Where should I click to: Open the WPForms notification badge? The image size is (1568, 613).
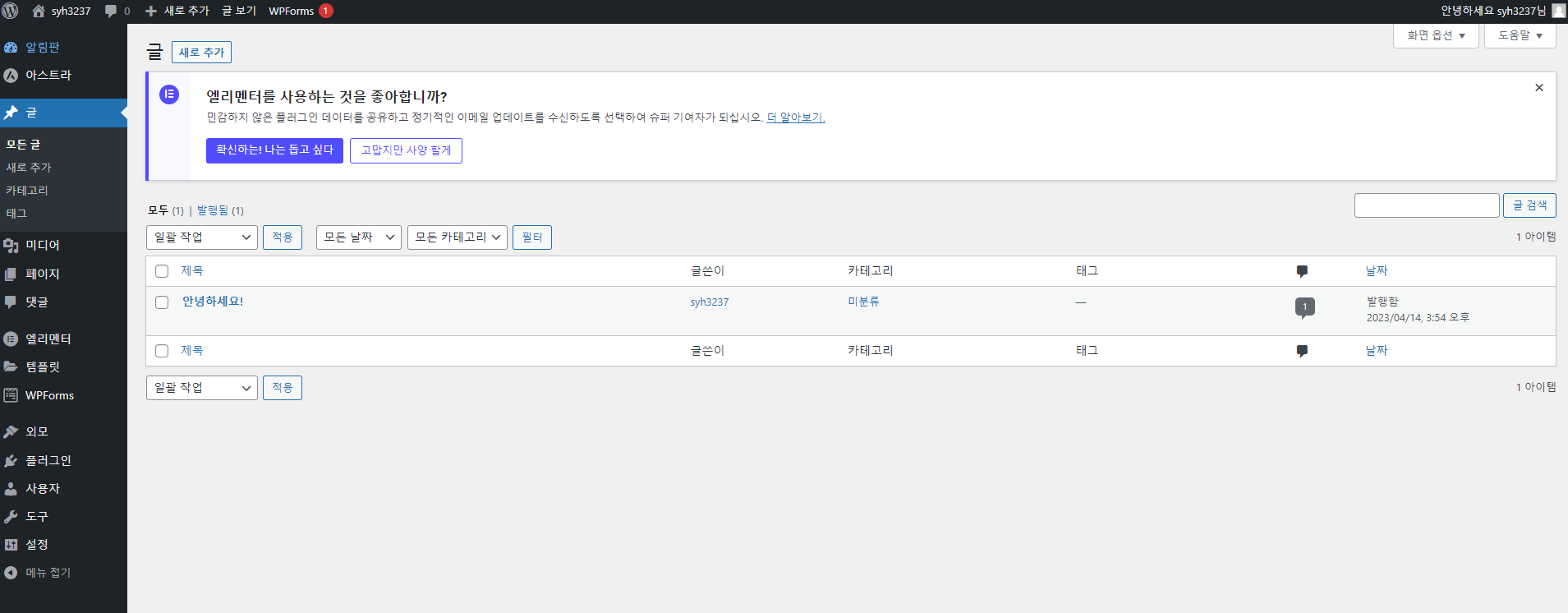326,11
